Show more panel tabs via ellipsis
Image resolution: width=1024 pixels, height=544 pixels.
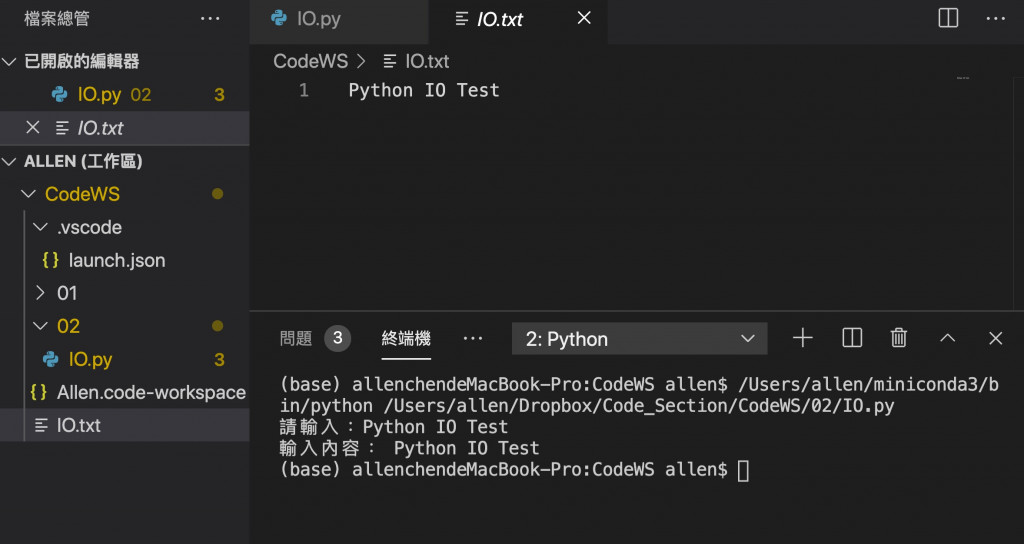coord(473,339)
